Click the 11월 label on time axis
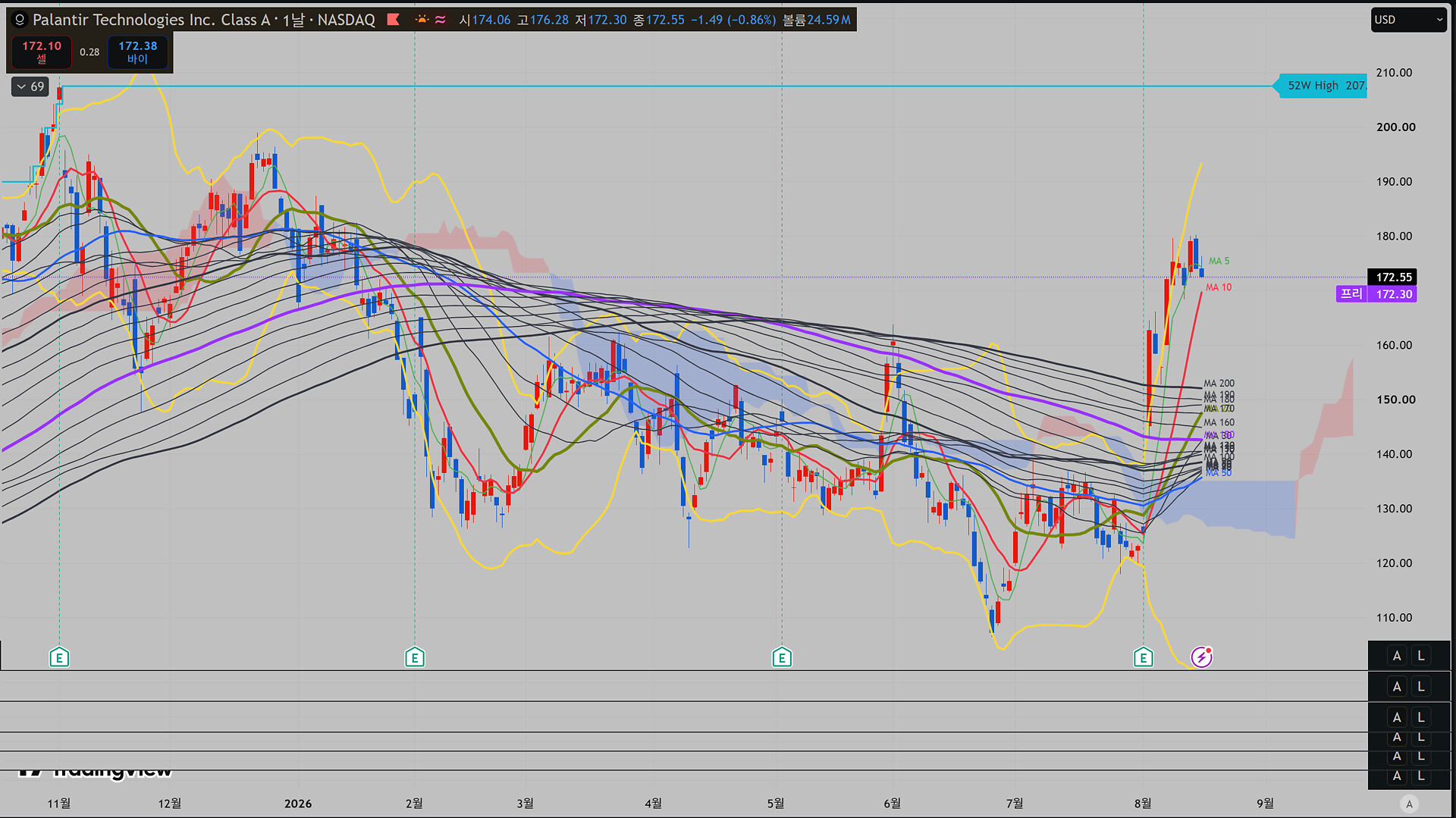 [x=59, y=804]
